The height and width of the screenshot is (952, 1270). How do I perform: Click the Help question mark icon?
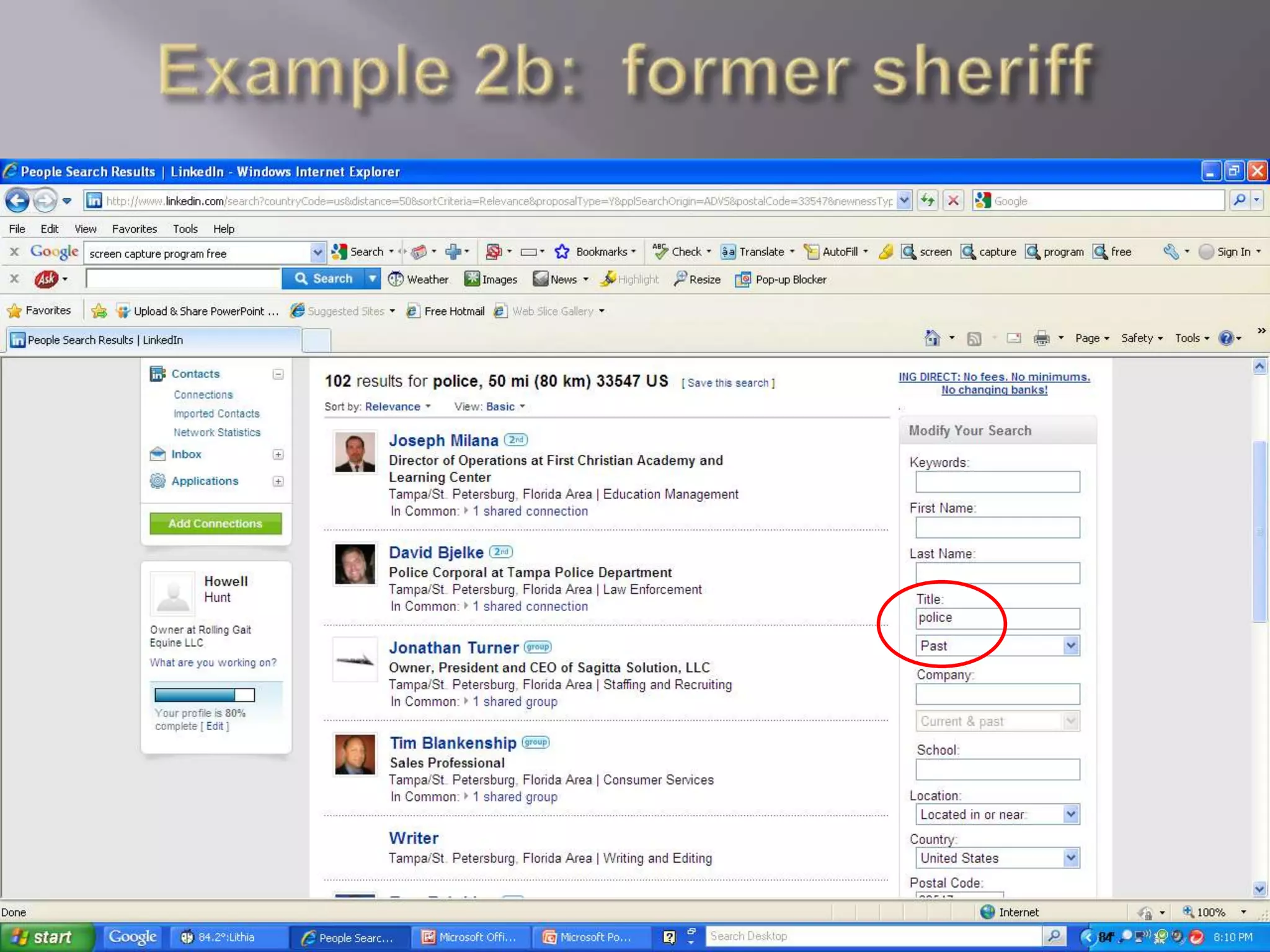coord(1226,338)
